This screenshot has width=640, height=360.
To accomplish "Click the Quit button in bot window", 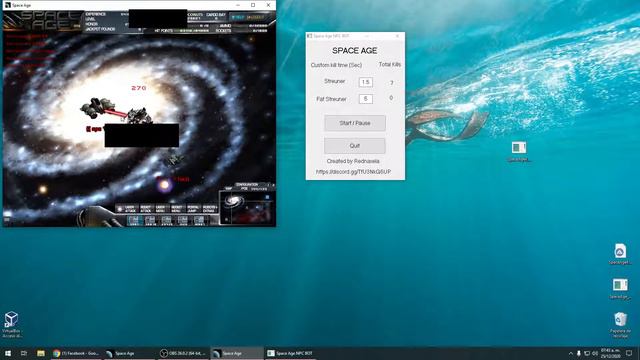I will (355, 146).
